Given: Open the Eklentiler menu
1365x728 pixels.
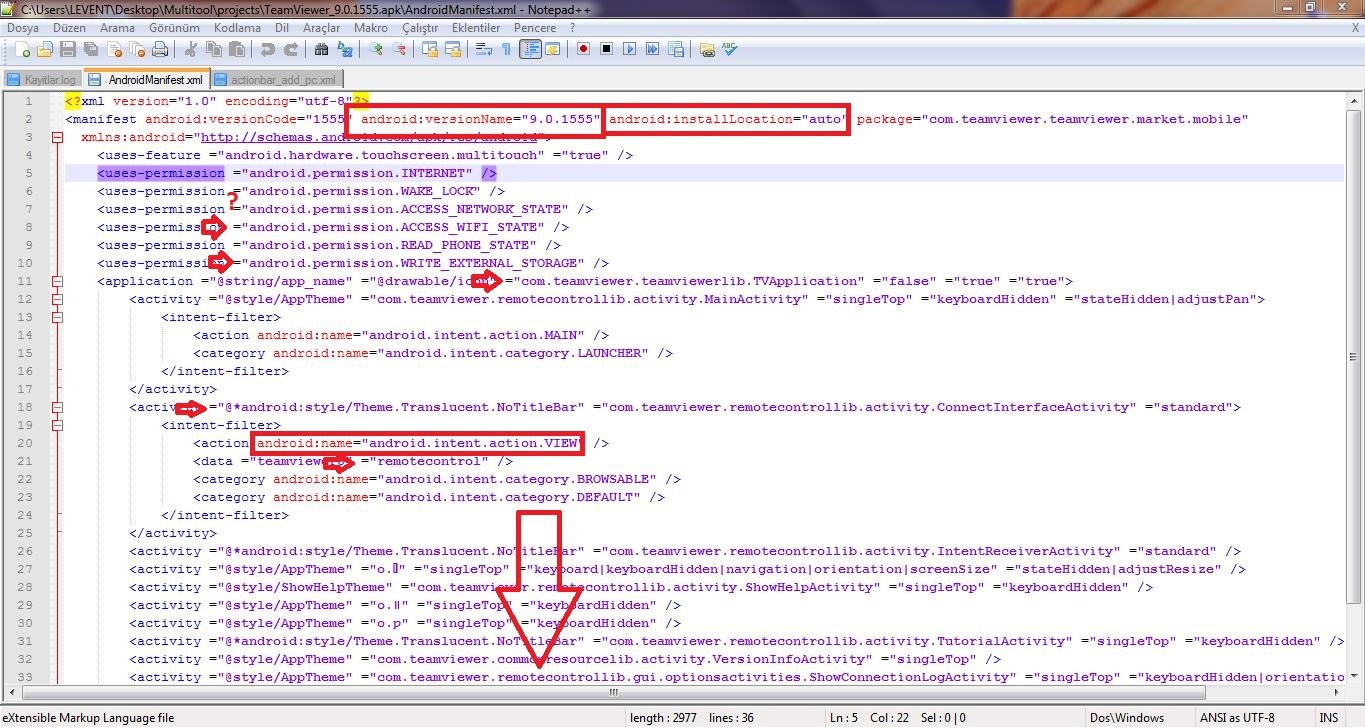Looking at the screenshot, I should click(x=476, y=28).
